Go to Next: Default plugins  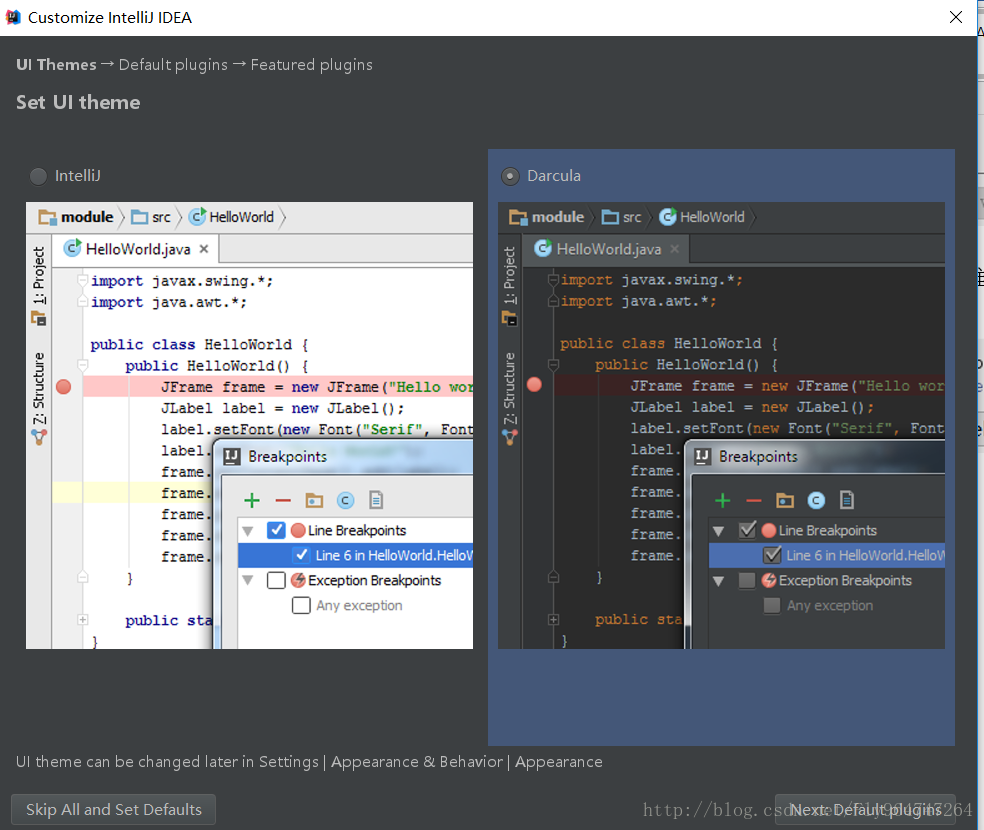[865, 809]
